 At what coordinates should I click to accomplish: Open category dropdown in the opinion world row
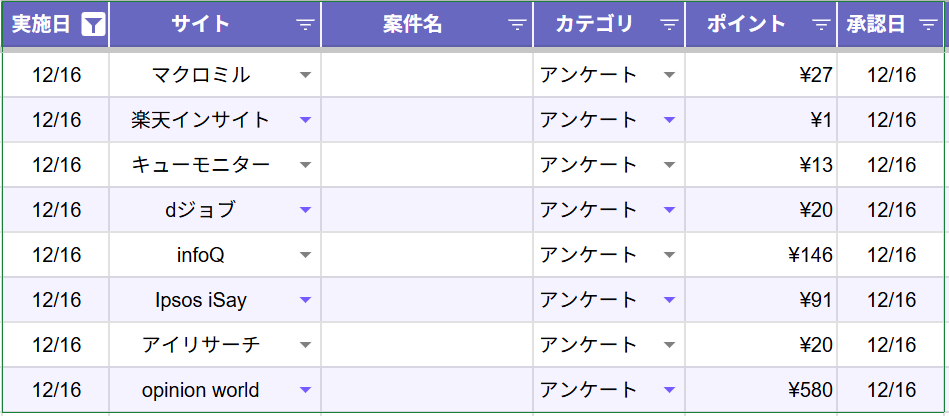click(669, 390)
